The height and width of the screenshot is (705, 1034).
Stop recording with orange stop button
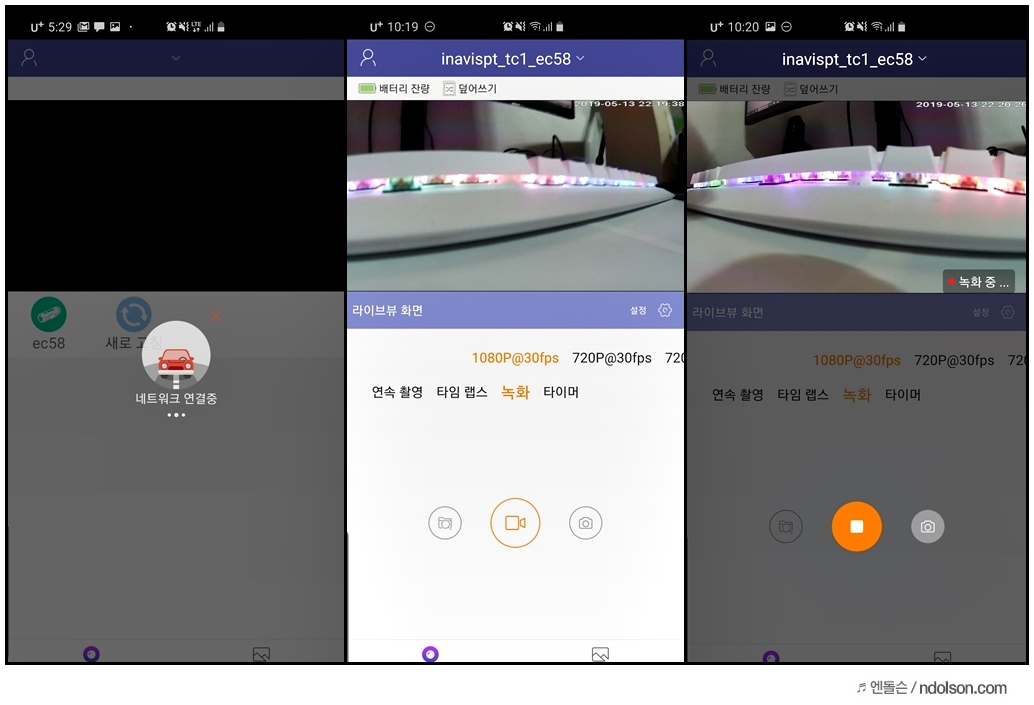pos(857,526)
